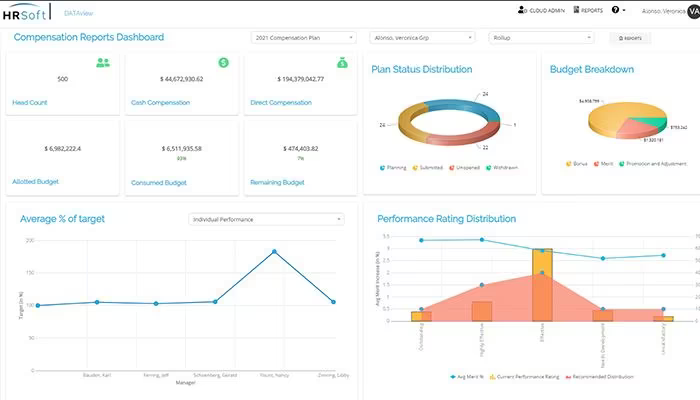Click the Reports document icon
Screen dimensions: 700x400
point(576,9)
